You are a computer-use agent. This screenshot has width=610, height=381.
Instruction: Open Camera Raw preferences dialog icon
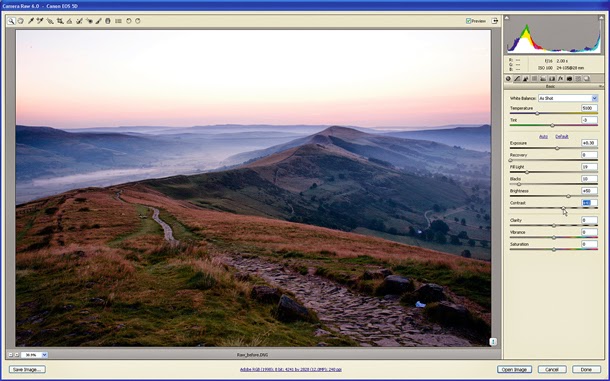pyautogui.click(x=118, y=21)
